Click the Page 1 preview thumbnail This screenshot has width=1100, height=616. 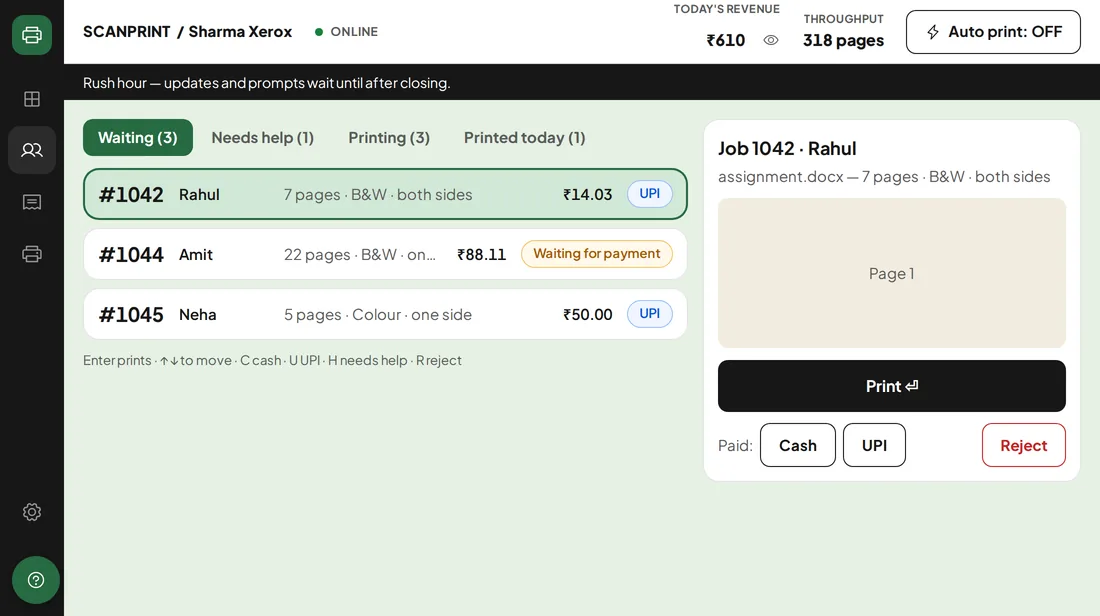(891, 273)
